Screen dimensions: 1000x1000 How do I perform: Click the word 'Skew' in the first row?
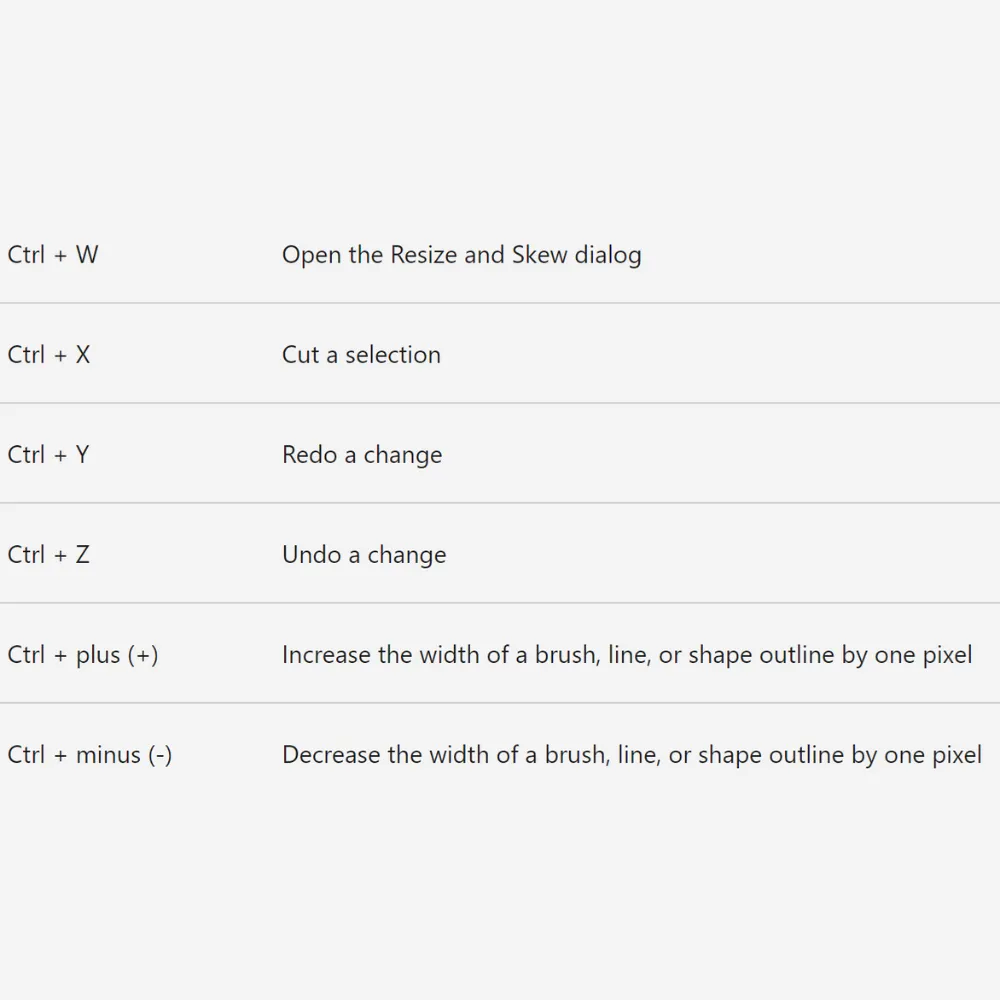coord(539,255)
